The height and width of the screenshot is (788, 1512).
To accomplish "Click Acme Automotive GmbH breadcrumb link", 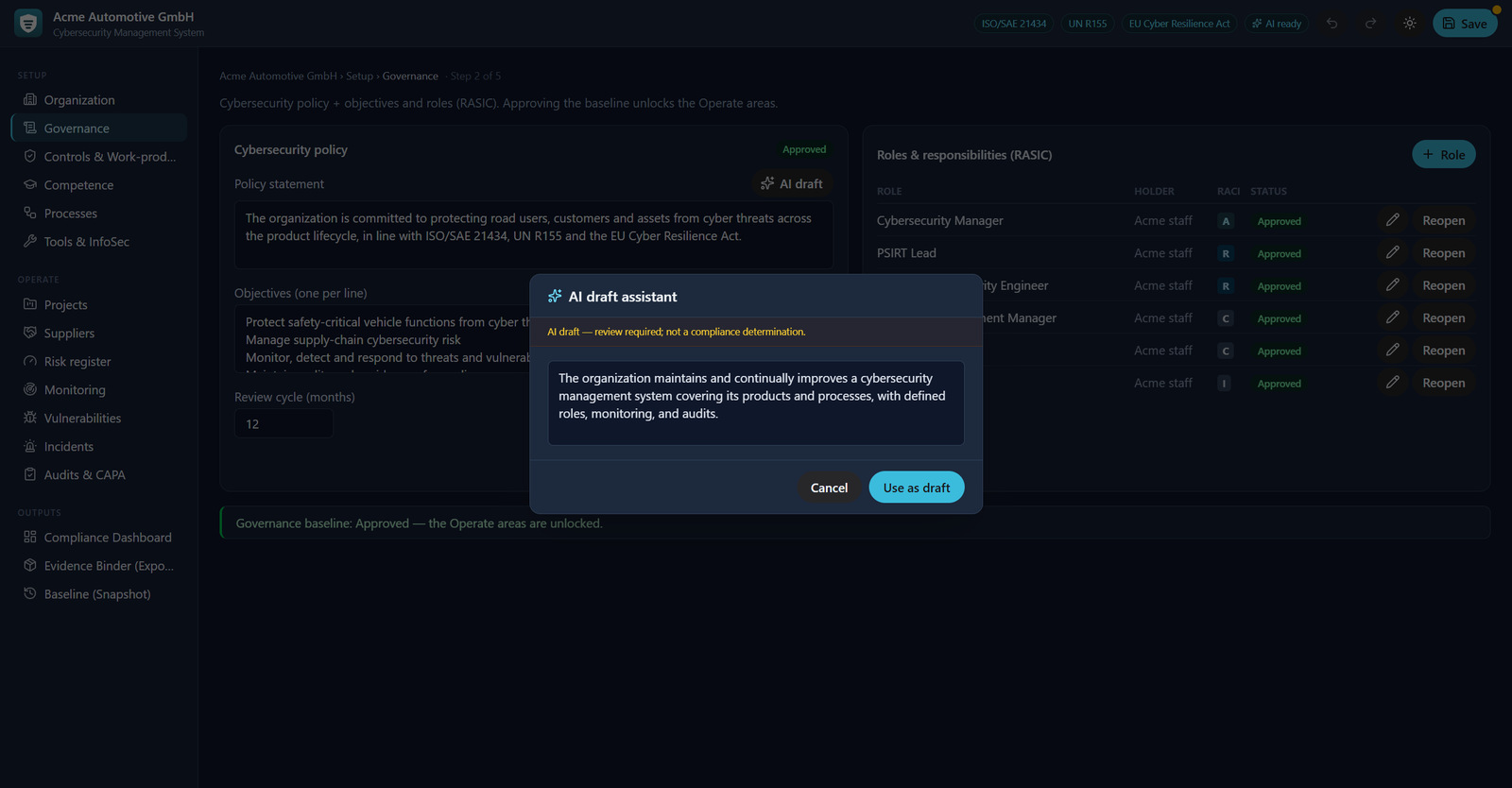I will click(278, 76).
